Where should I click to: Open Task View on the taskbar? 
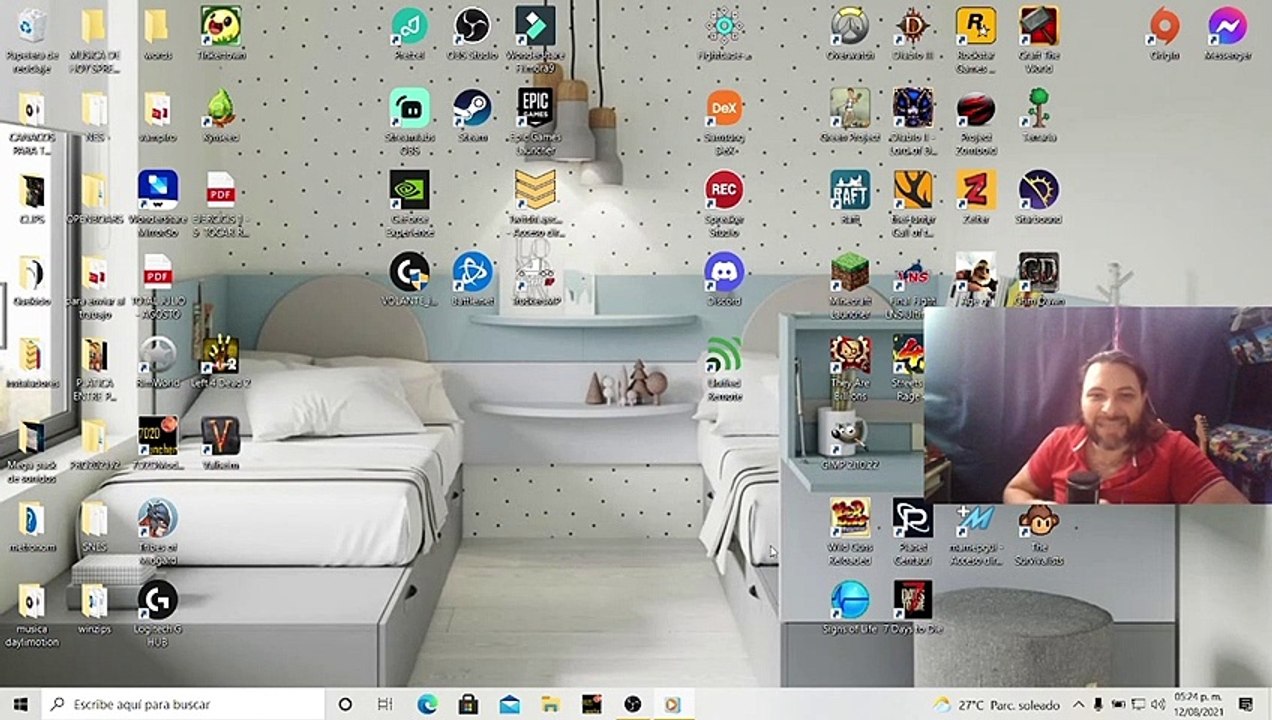pos(385,704)
